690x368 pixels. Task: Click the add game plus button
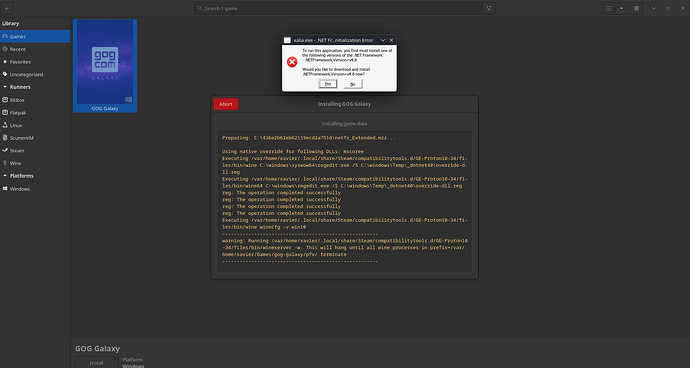(x=7, y=8)
